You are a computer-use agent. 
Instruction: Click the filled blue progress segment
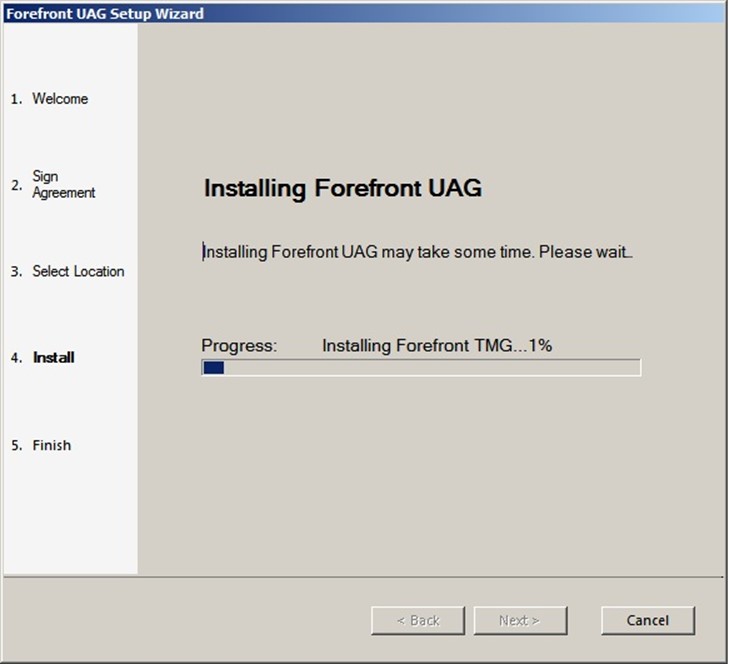pyautogui.click(x=214, y=367)
